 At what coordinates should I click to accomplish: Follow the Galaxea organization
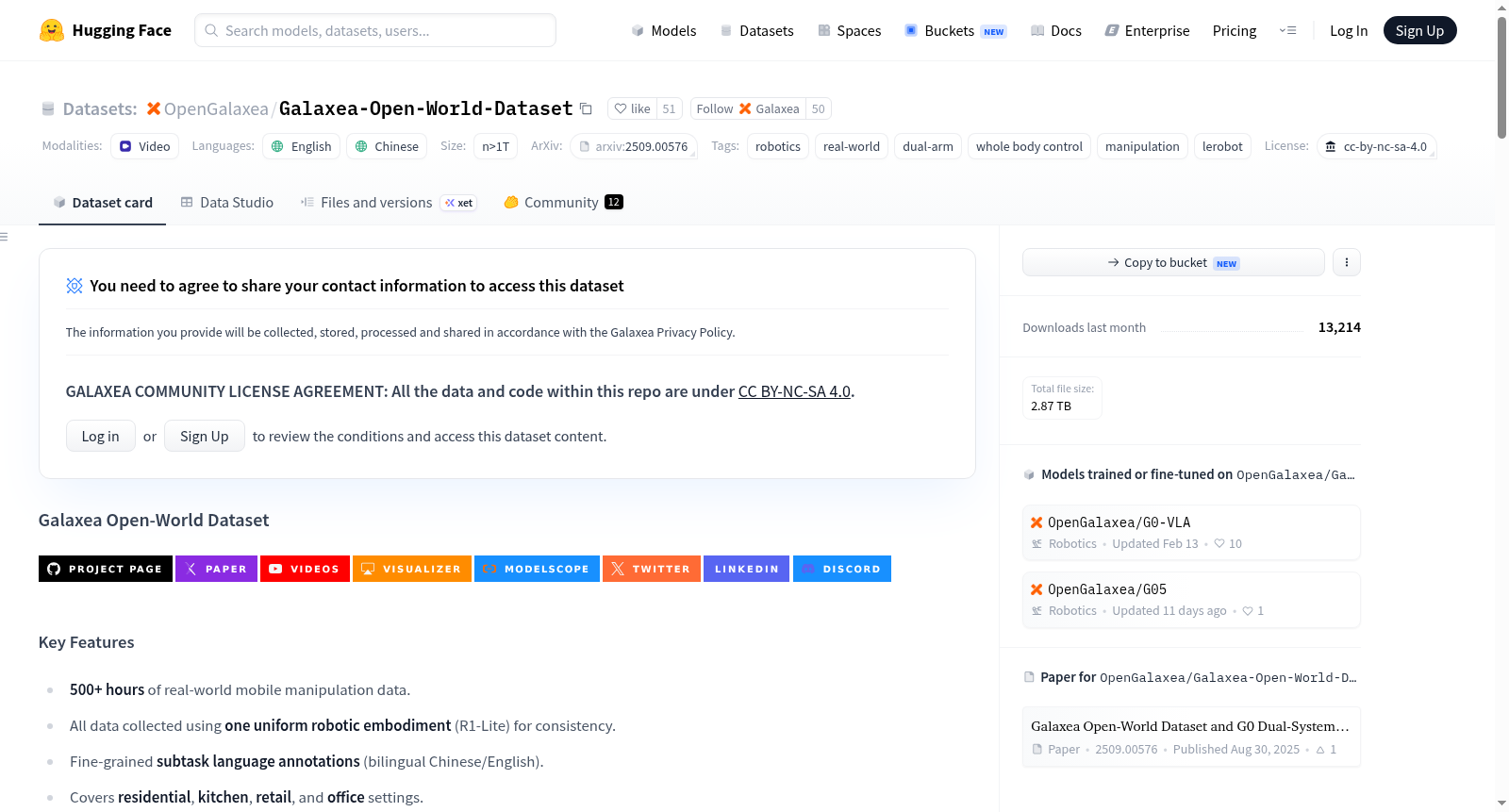tap(748, 108)
